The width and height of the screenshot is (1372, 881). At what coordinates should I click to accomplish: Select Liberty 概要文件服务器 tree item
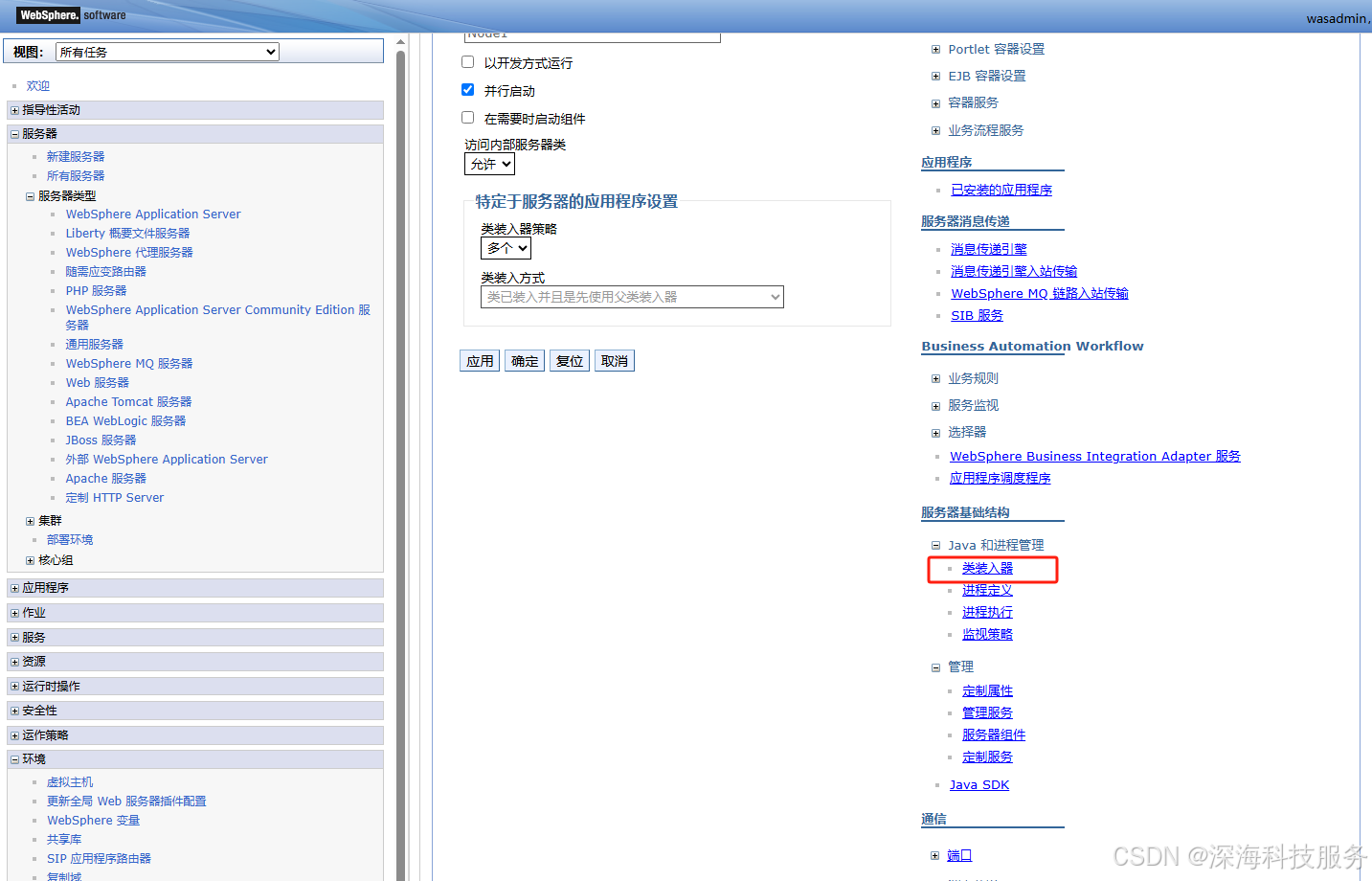[127, 234]
